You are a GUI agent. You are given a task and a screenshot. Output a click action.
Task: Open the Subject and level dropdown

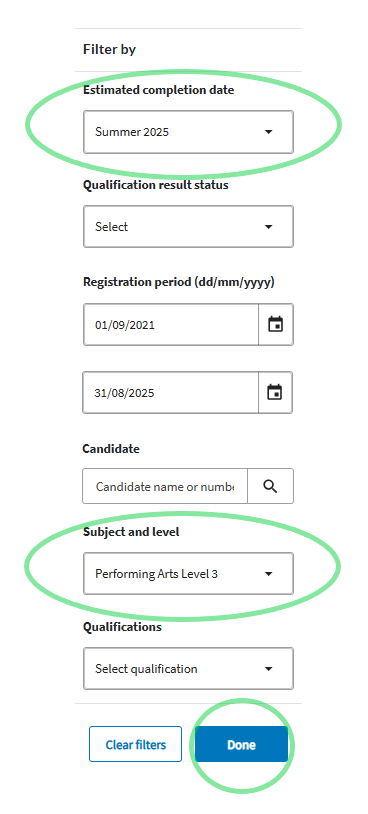(188, 574)
